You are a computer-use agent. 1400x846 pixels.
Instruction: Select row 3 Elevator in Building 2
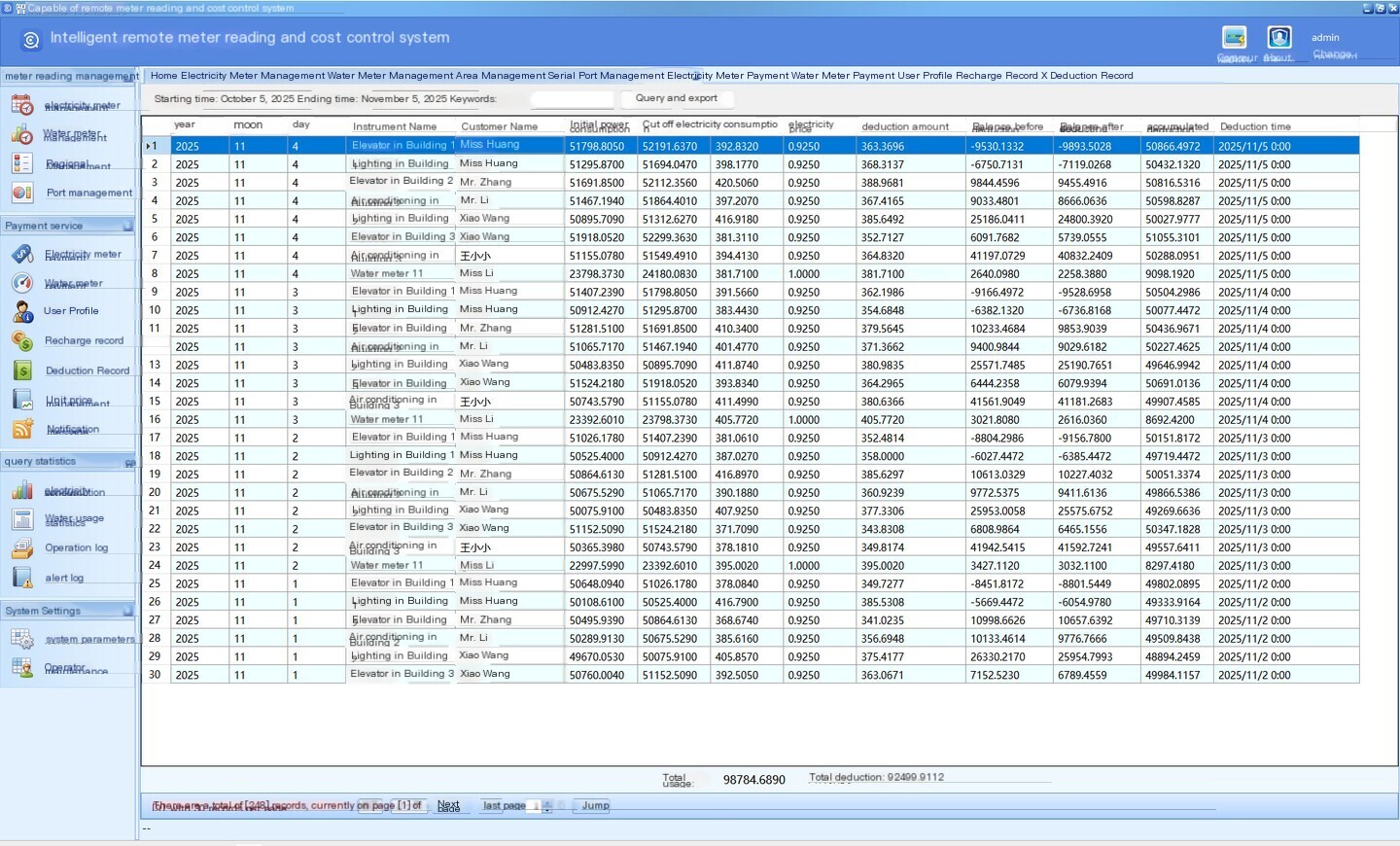coord(750,183)
